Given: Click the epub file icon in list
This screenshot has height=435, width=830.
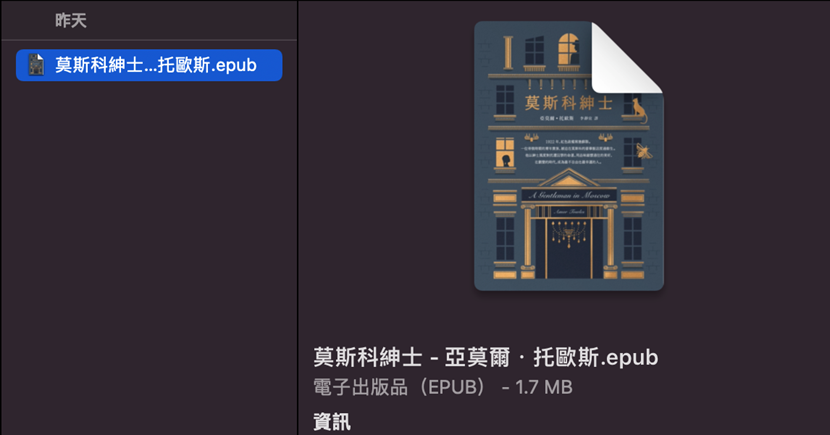Looking at the screenshot, I should 36,65.
